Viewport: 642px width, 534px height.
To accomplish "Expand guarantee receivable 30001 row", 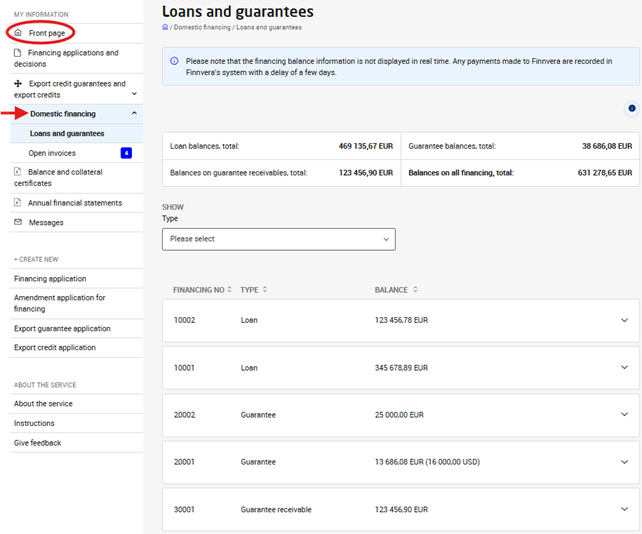I will coord(624,509).
